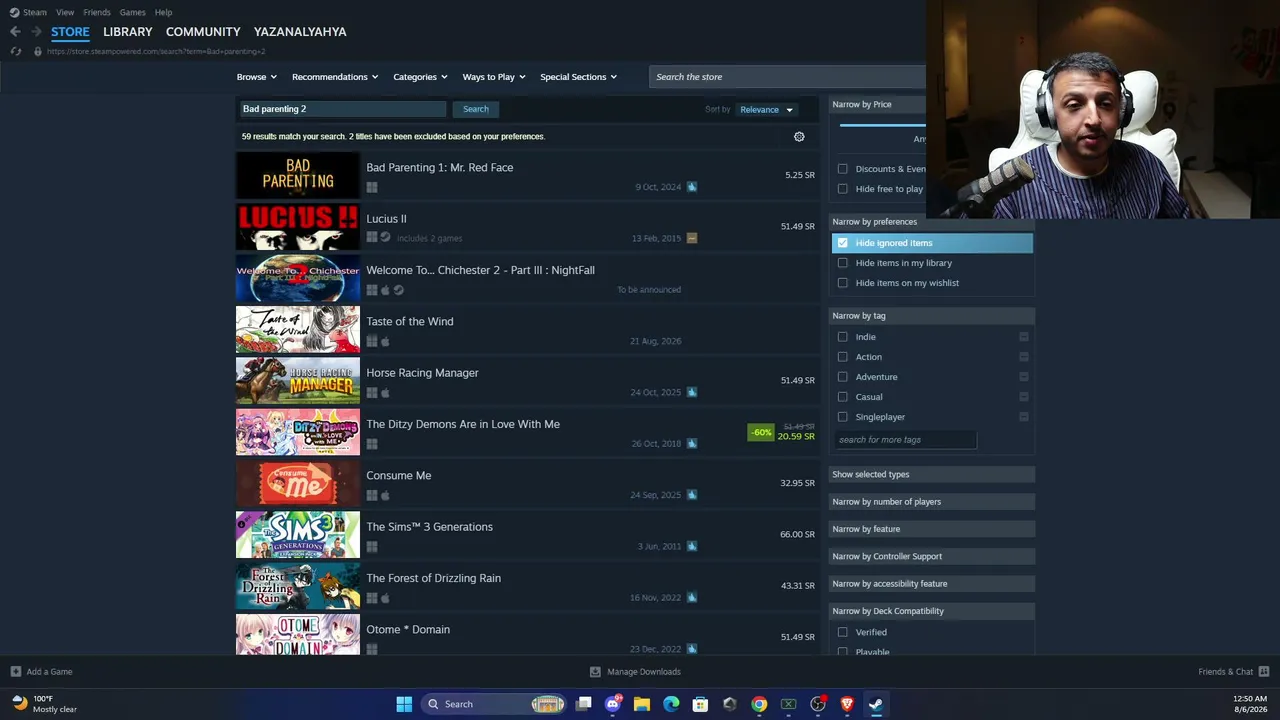Click the SteamOS platform icon under Welcome To... Chichester 2
1280x720 pixels.
[398, 290]
